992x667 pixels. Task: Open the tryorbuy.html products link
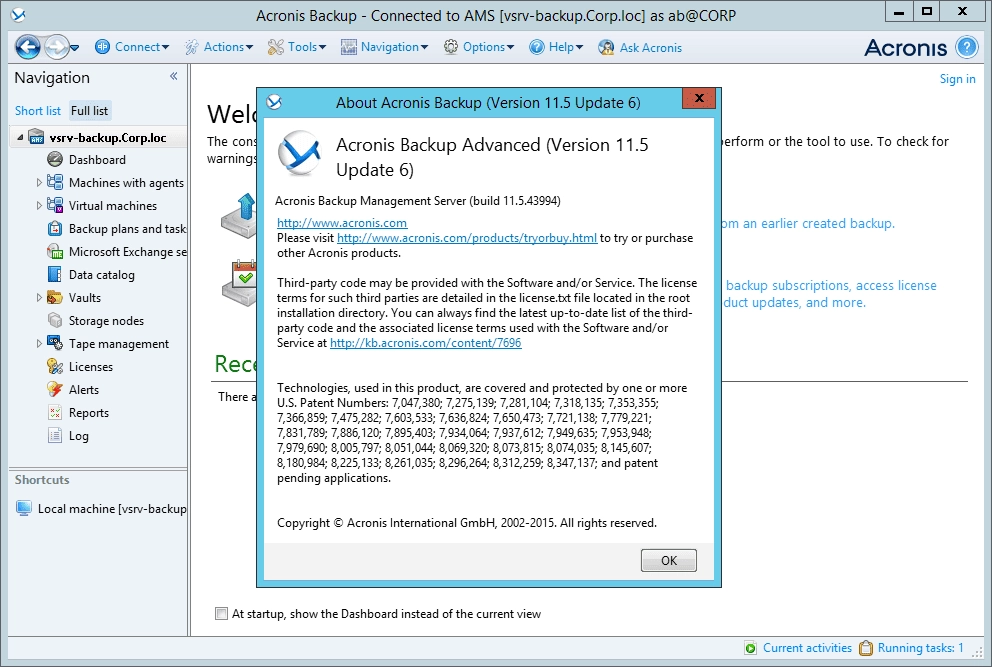pyautogui.click(x=467, y=238)
